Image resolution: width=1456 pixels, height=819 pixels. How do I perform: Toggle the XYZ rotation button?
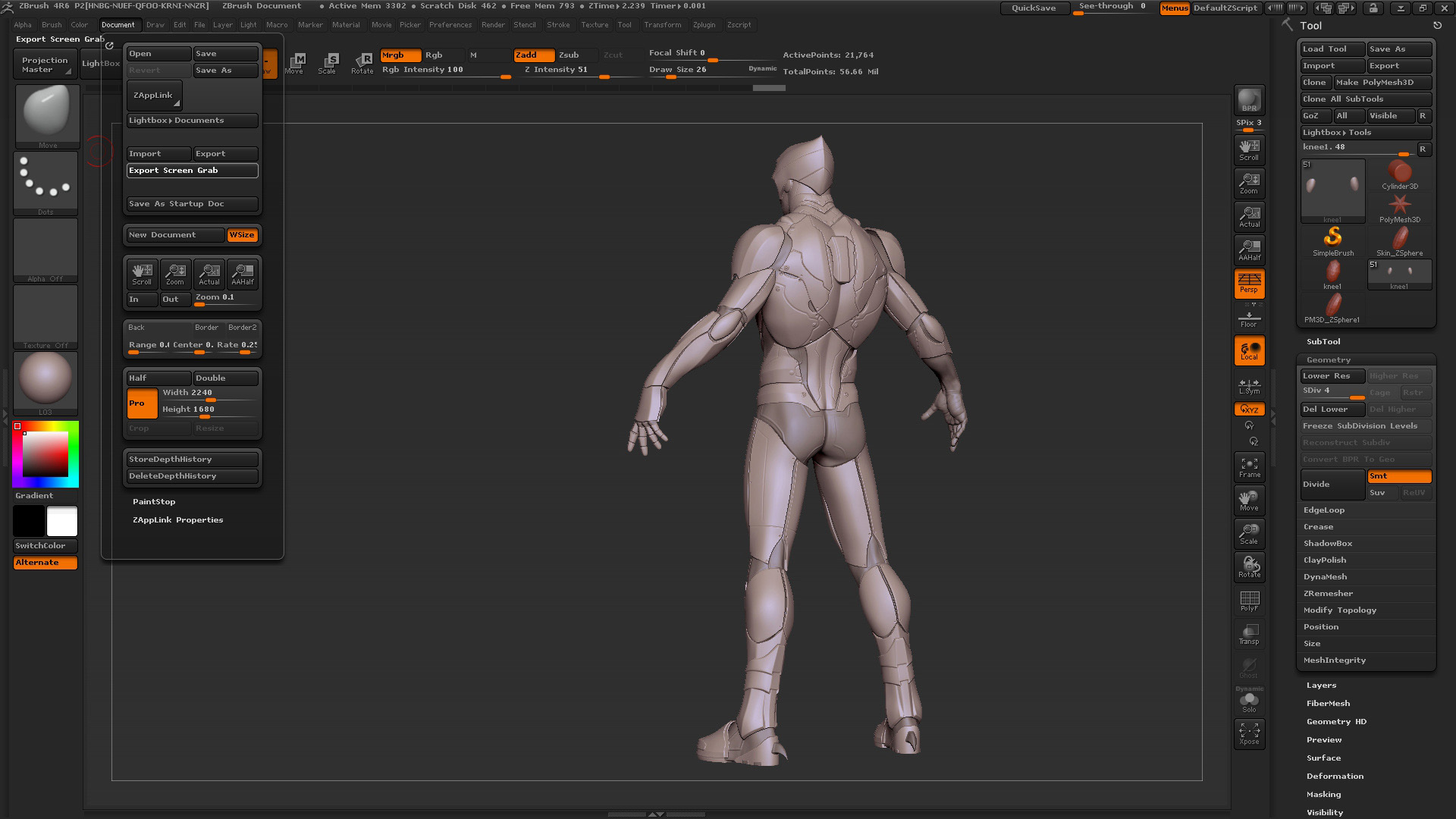(x=1249, y=409)
